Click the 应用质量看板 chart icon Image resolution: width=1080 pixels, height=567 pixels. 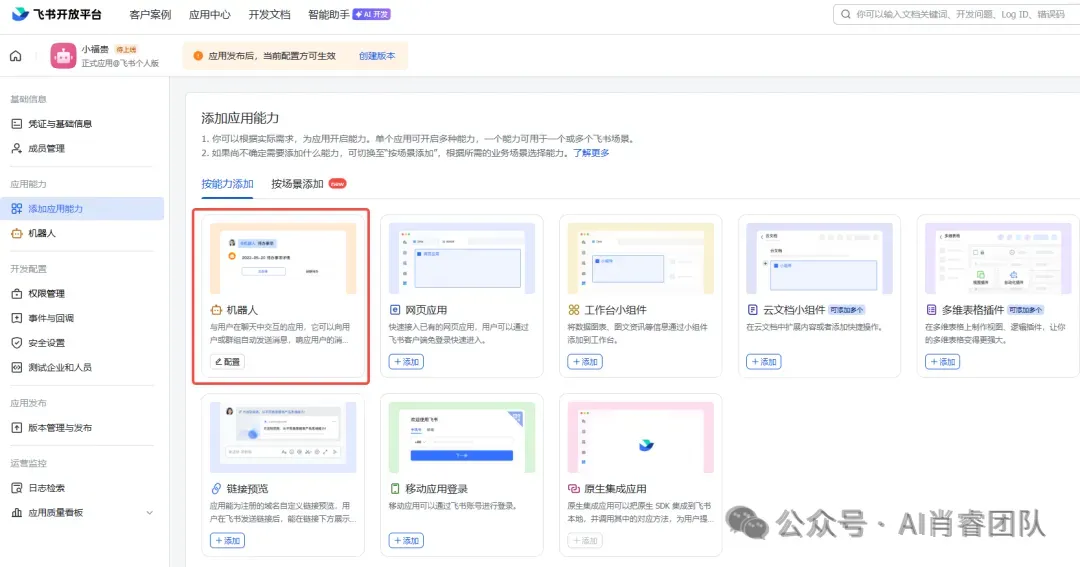click(x=17, y=513)
